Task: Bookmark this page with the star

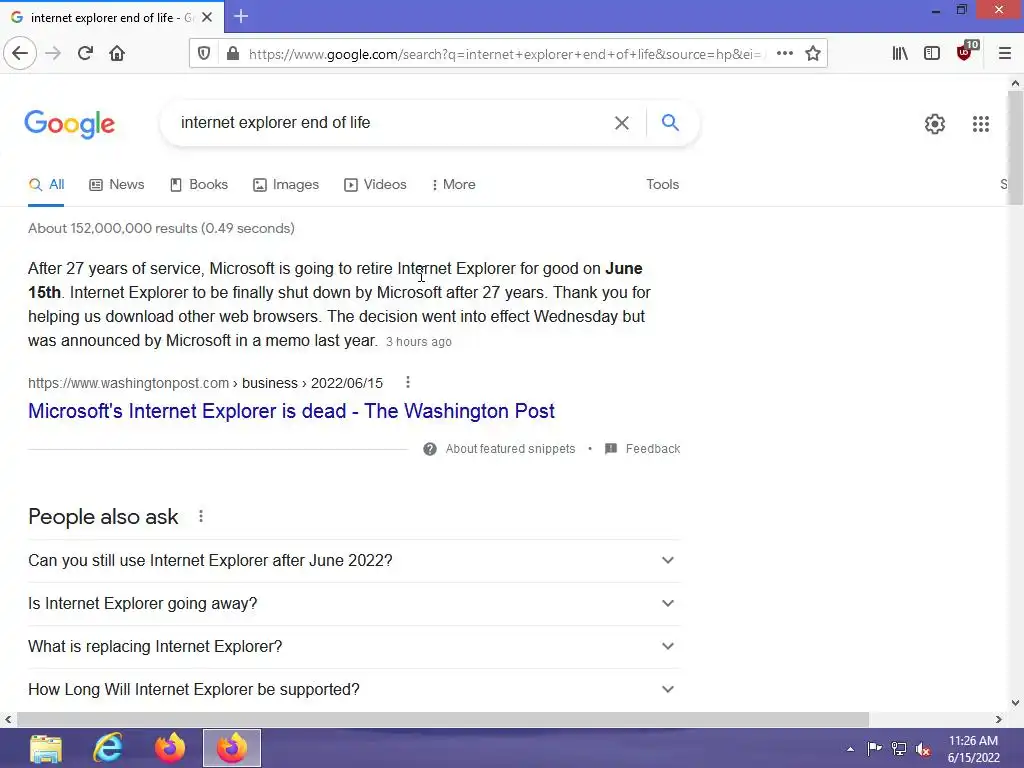Action: 812,54
